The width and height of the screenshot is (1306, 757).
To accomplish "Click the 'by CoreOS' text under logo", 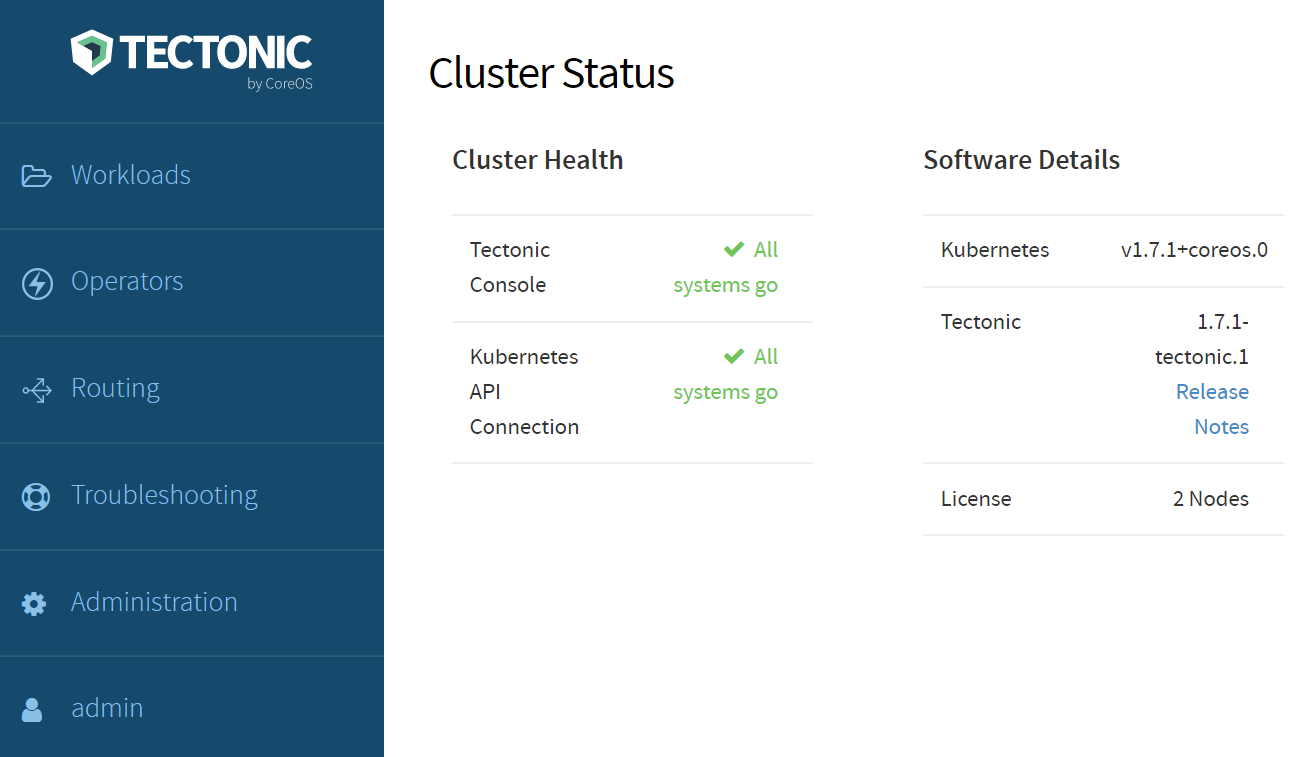I will (280, 84).
